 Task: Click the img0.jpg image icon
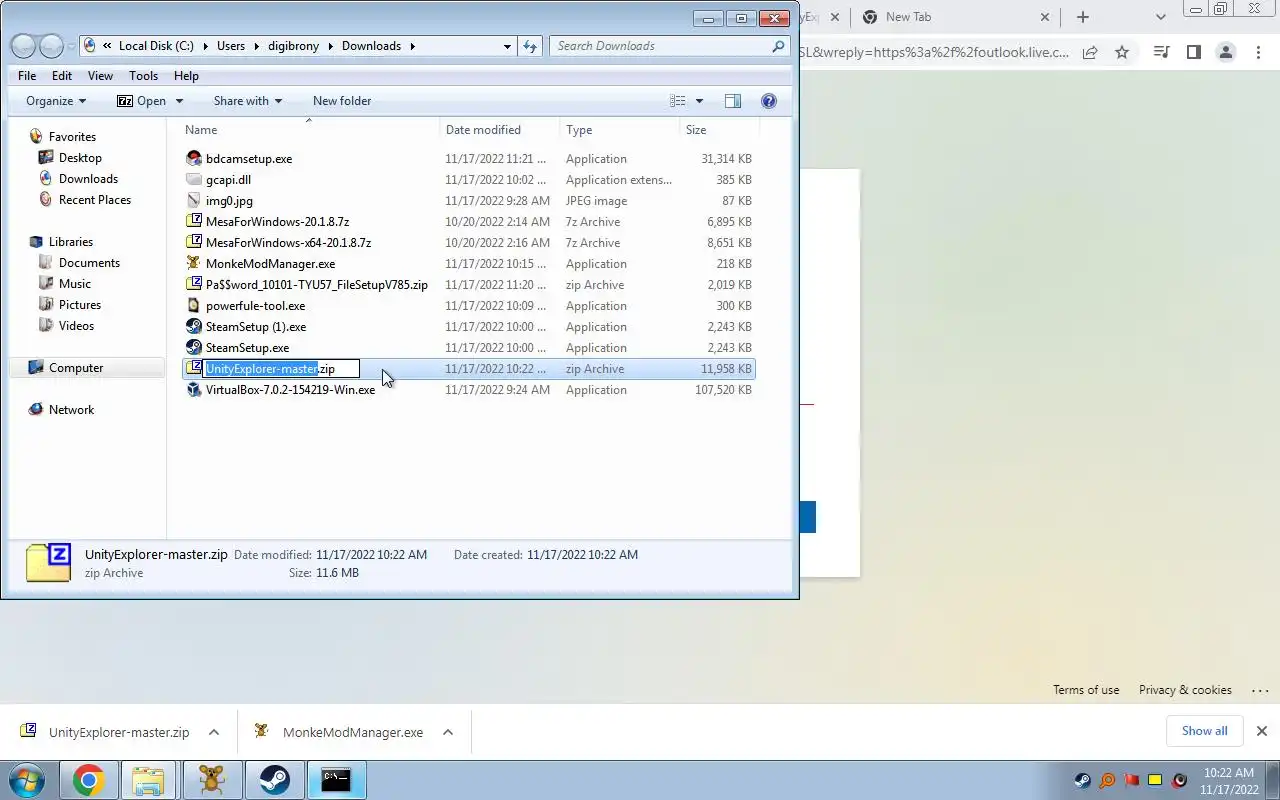click(x=194, y=201)
